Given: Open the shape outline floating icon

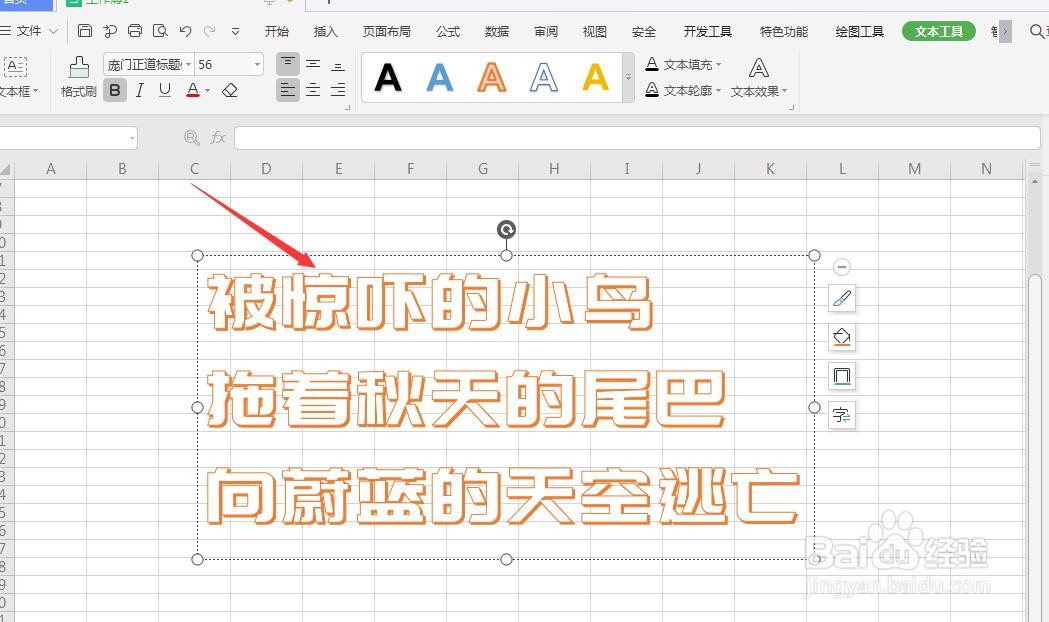Looking at the screenshot, I should tap(842, 376).
